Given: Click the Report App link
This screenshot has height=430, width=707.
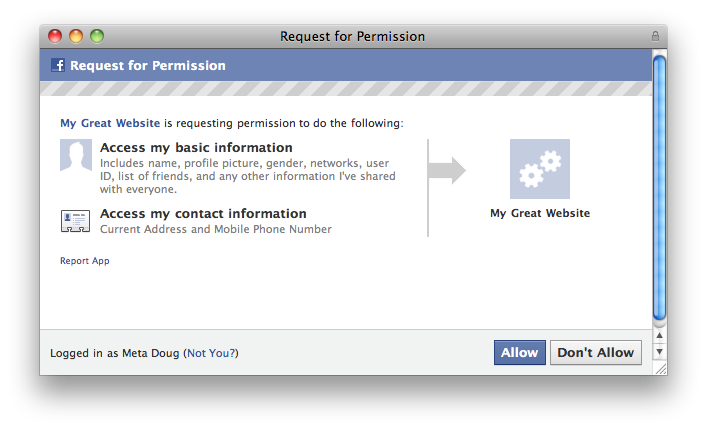Looking at the screenshot, I should [85, 261].
